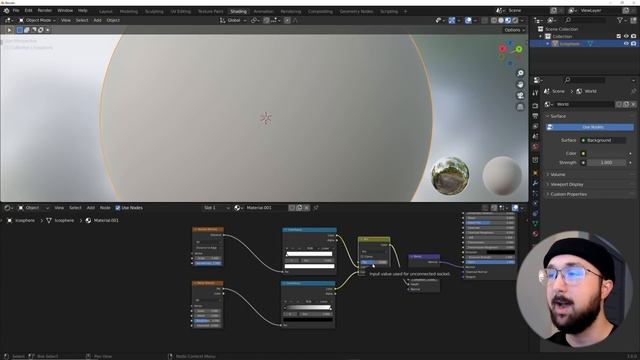Switch to the UV Editing workspace tab

pyautogui.click(x=180, y=11)
